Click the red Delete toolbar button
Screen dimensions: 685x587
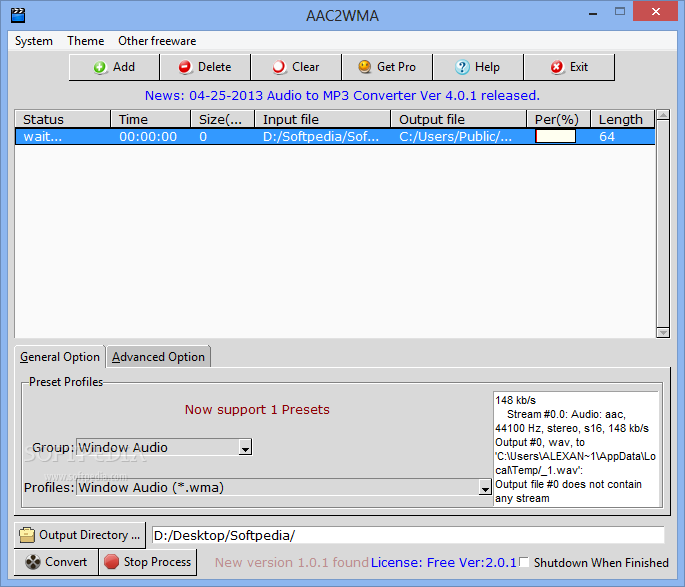205,67
